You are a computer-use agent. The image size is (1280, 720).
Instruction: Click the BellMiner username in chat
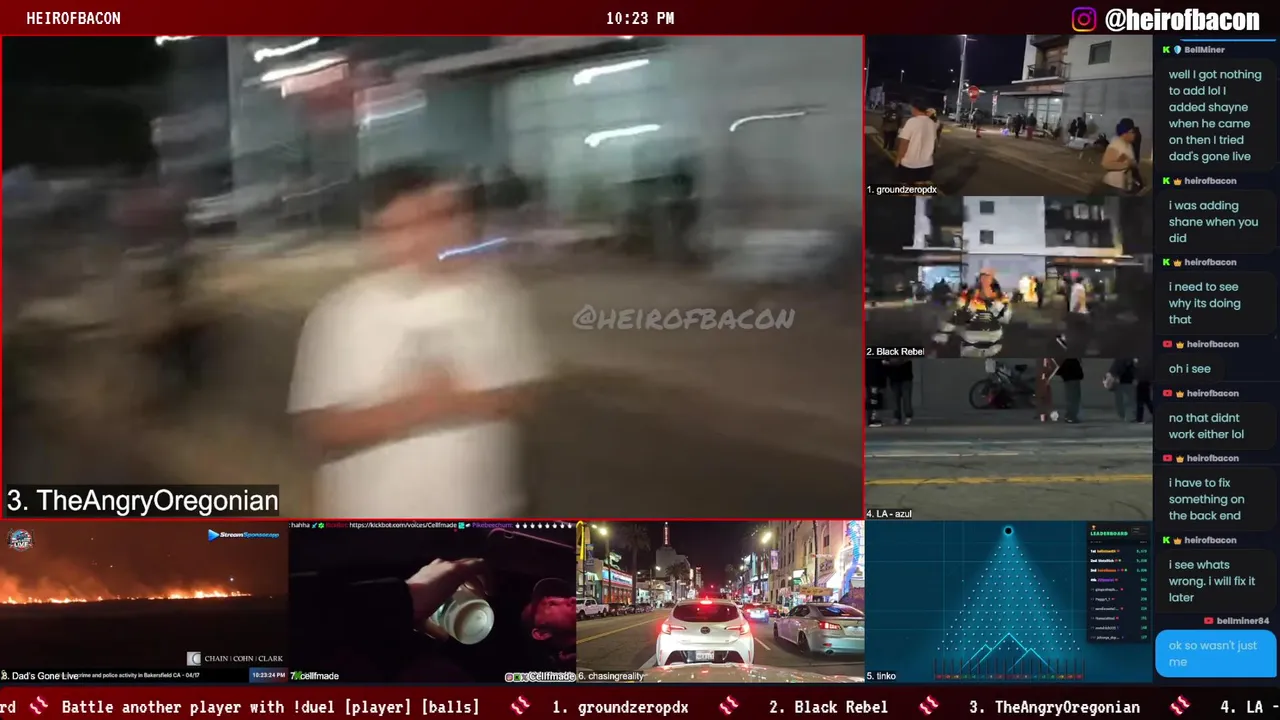[x=1204, y=49]
